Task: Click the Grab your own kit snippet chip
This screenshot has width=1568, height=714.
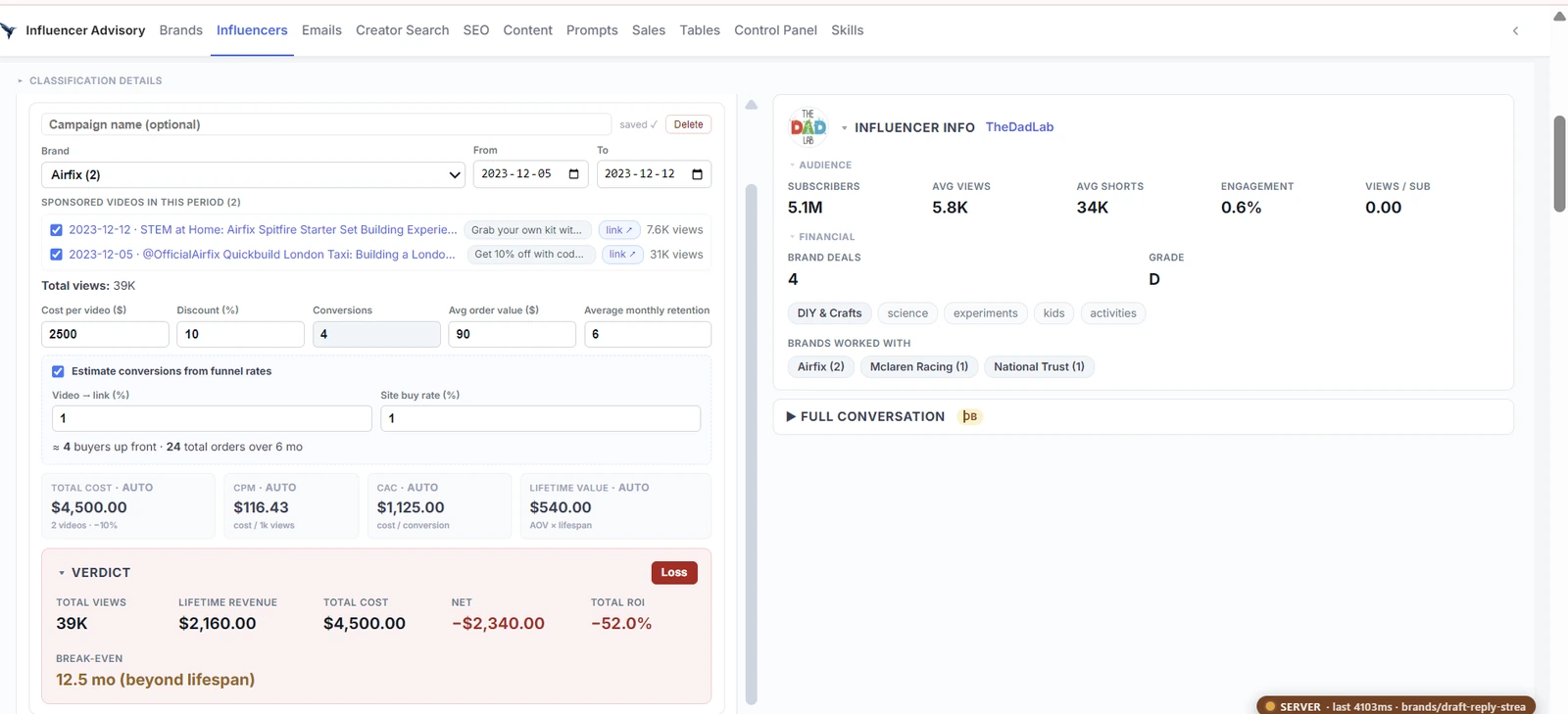Action: (x=527, y=230)
